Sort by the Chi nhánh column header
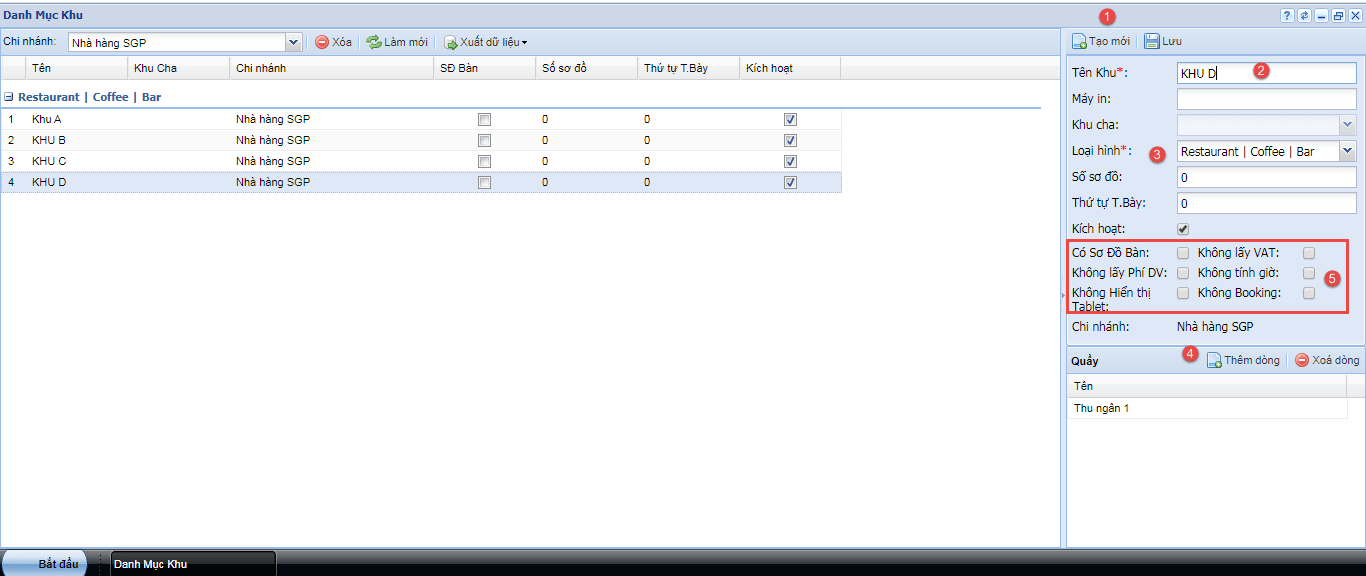 (x=332, y=68)
